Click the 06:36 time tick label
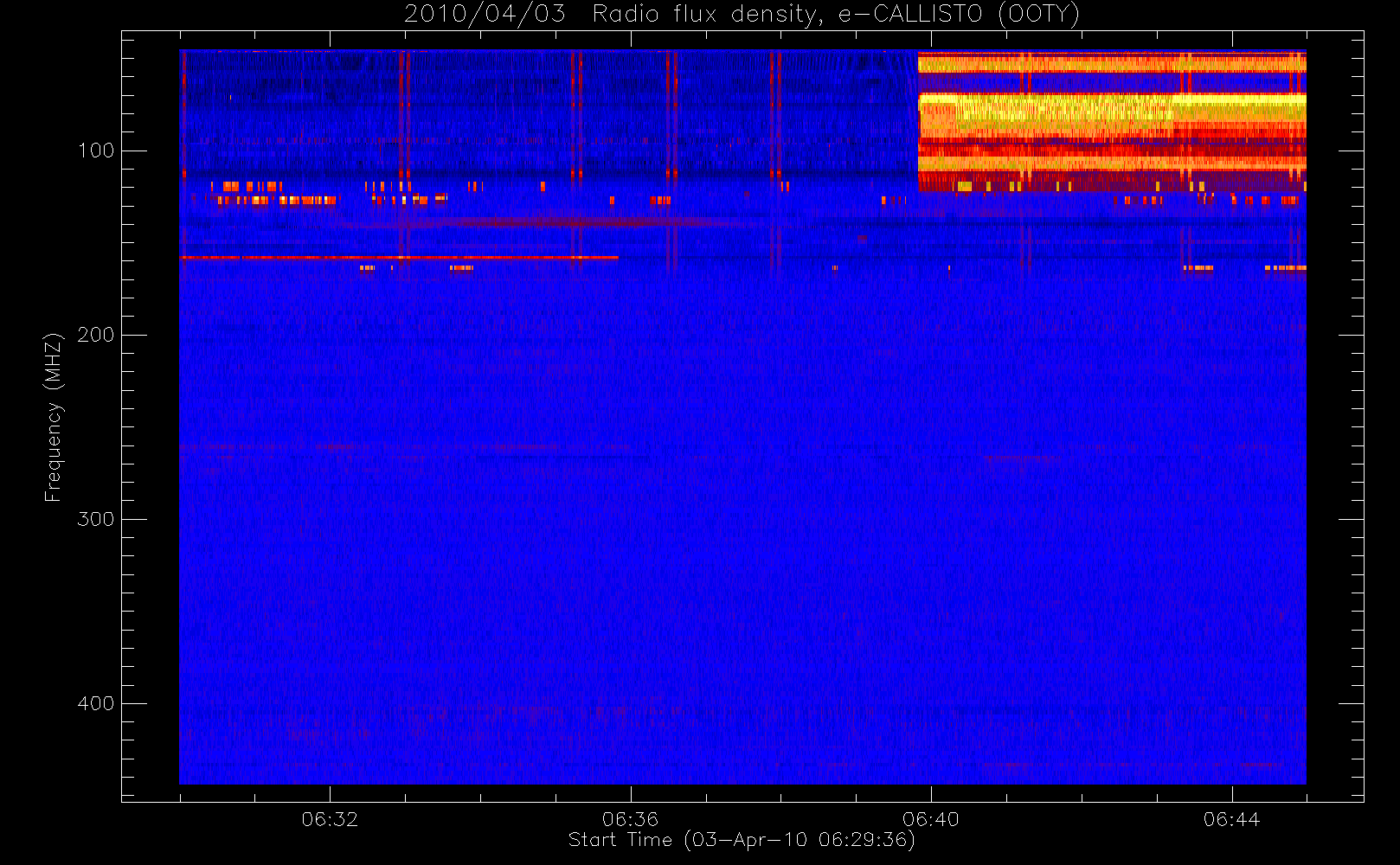 pos(630,818)
